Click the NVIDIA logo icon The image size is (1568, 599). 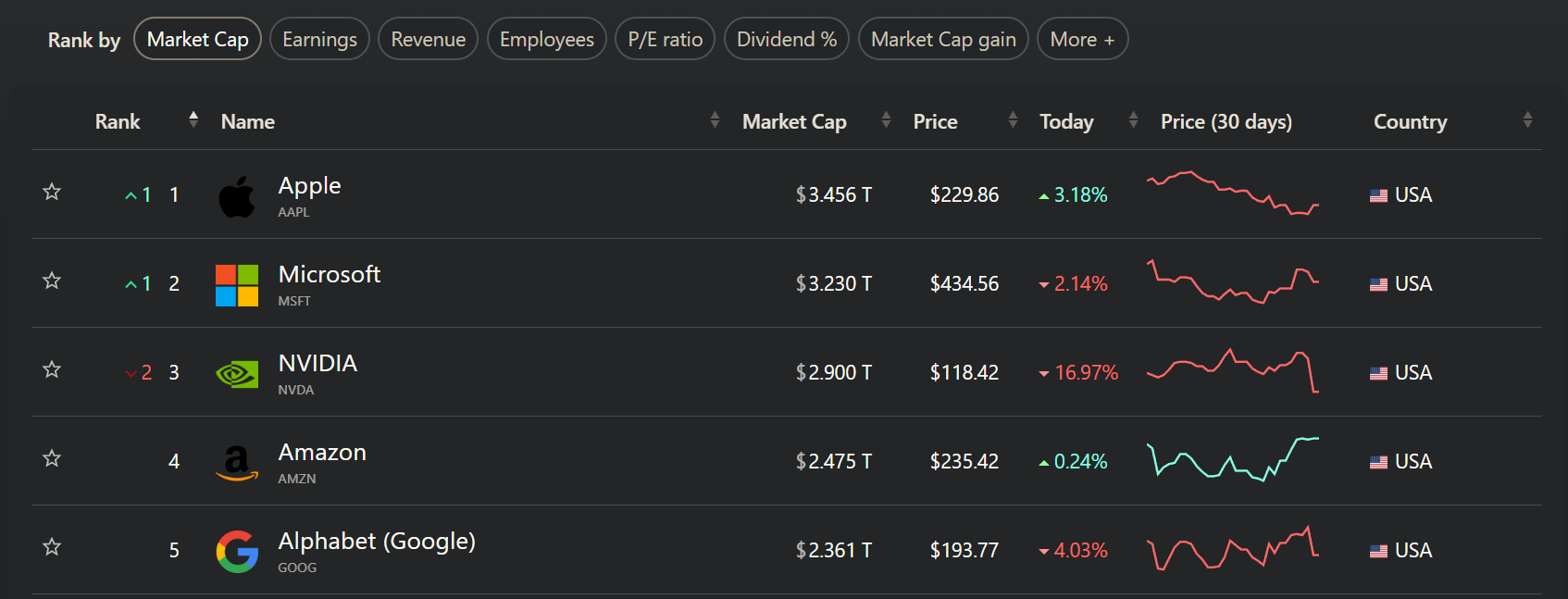pyautogui.click(x=237, y=374)
